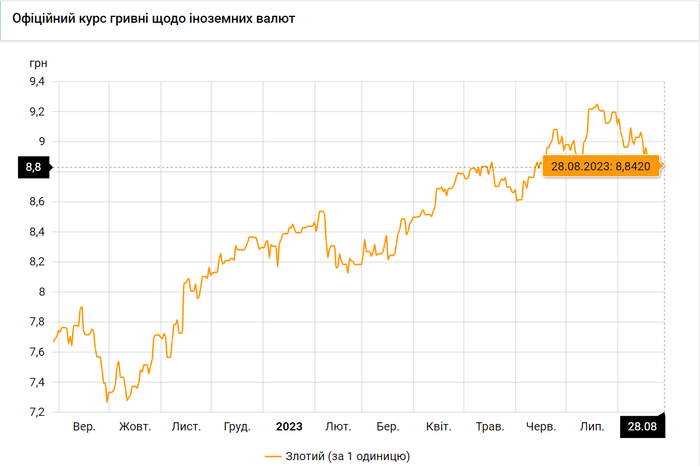Click the black 28.08 date marker
700x466 pixels.
click(x=643, y=427)
